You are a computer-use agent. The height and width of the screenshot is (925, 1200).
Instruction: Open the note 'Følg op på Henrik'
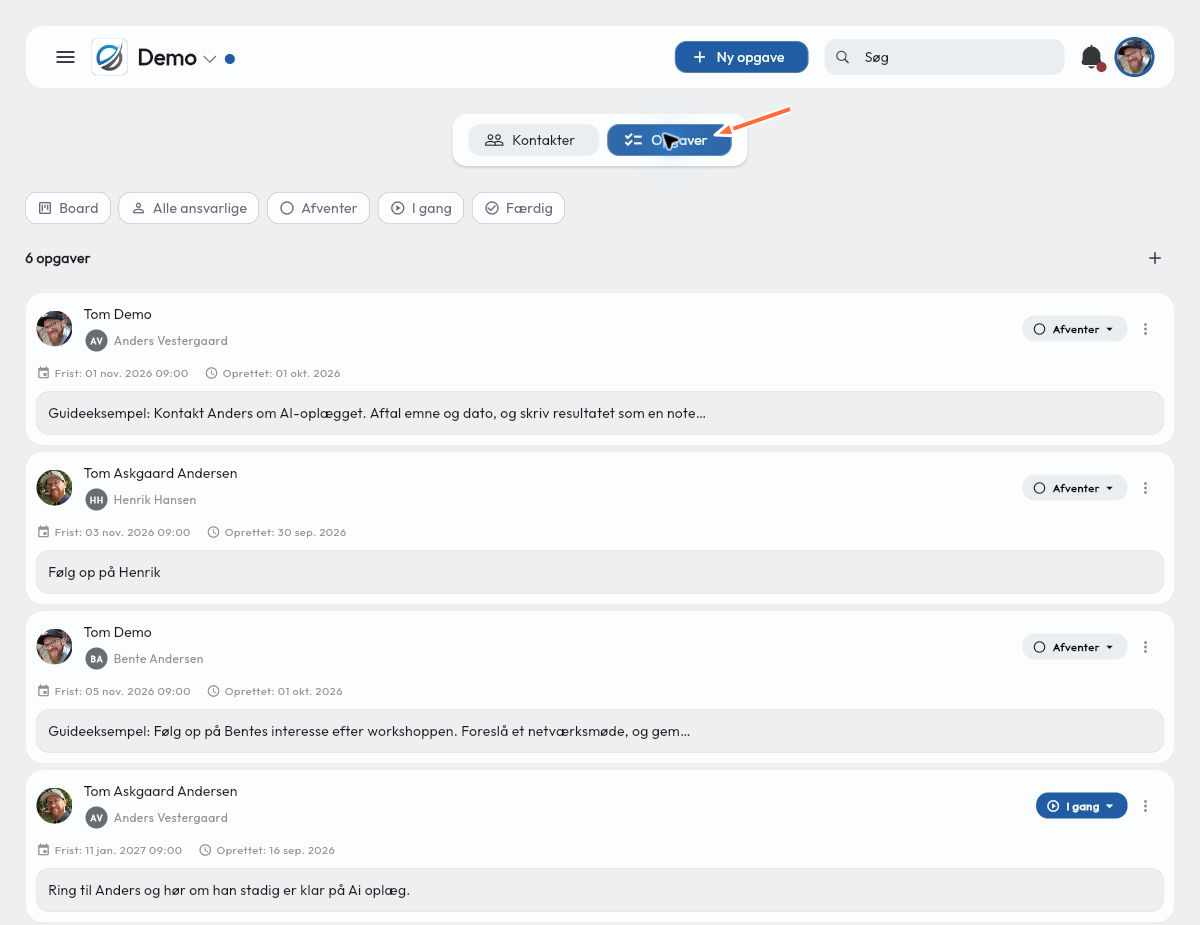click(600, 572)
